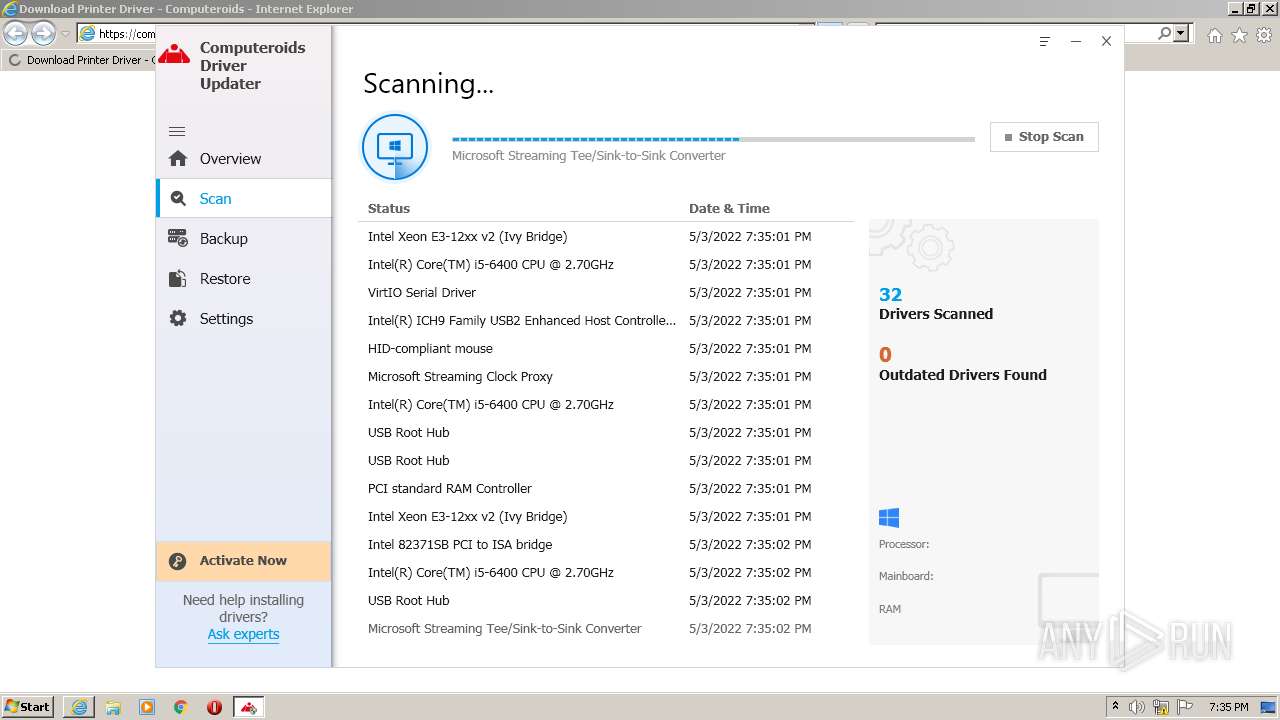The width and height of the screenshot is (1280, 720).
Task: Select PCI standard RAM Controller row
Action: (606, 489)
